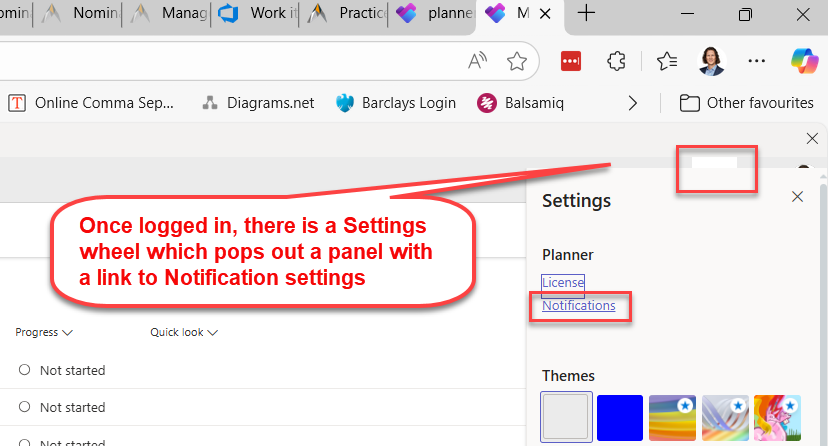This screenshot has width=828, height=446.
Task: Close the Settings panel
Action: click(797, 197)
